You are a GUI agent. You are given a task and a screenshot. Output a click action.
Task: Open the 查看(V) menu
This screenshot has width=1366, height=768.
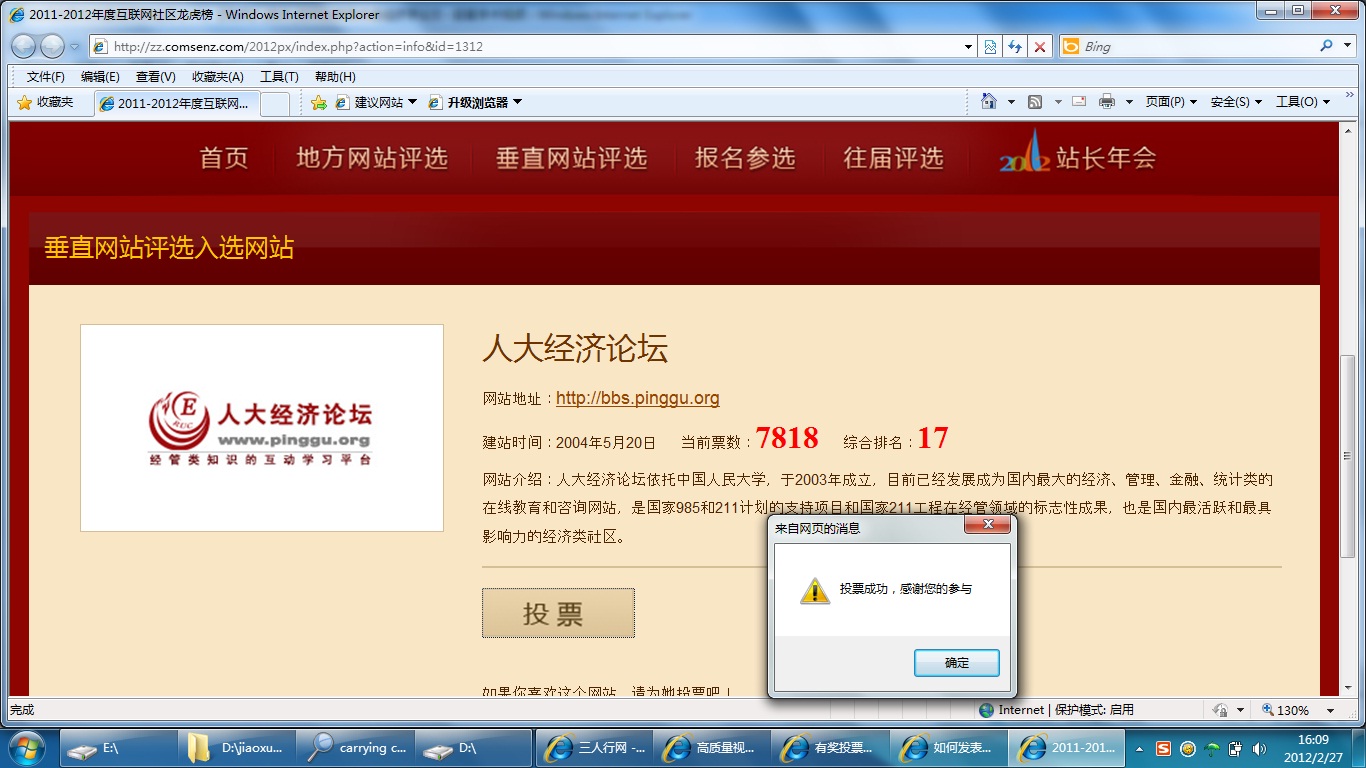tap(155, 77)
